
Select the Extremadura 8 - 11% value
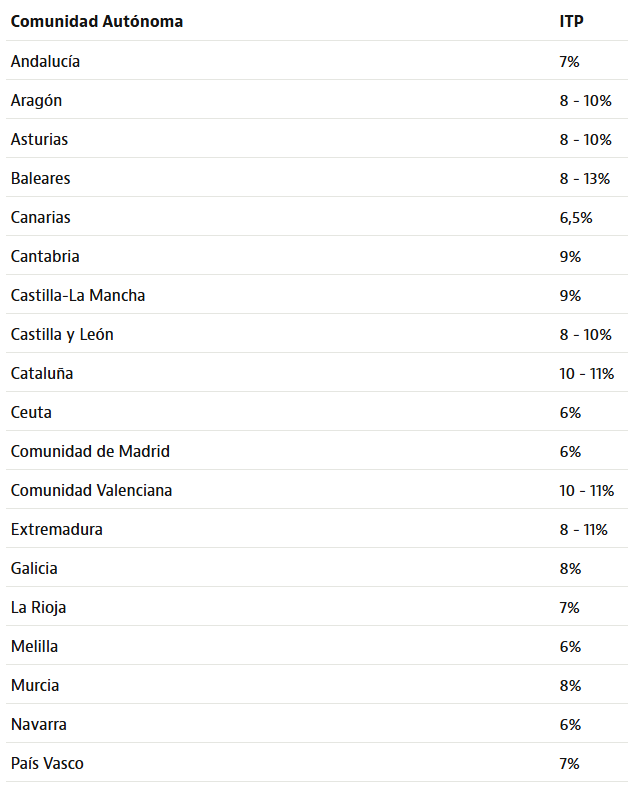[x=584, y=529]
